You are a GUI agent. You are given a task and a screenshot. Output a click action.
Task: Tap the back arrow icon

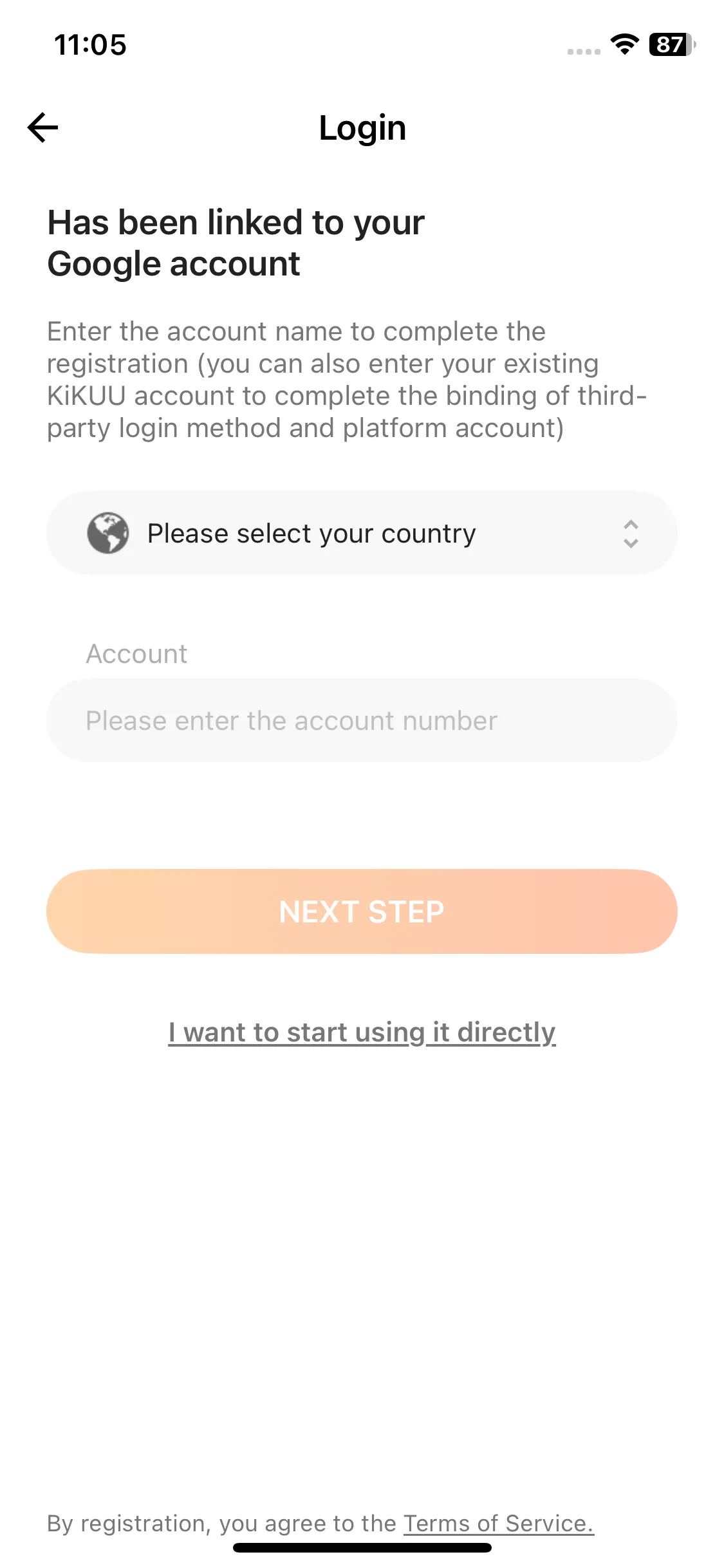[43, 127]
